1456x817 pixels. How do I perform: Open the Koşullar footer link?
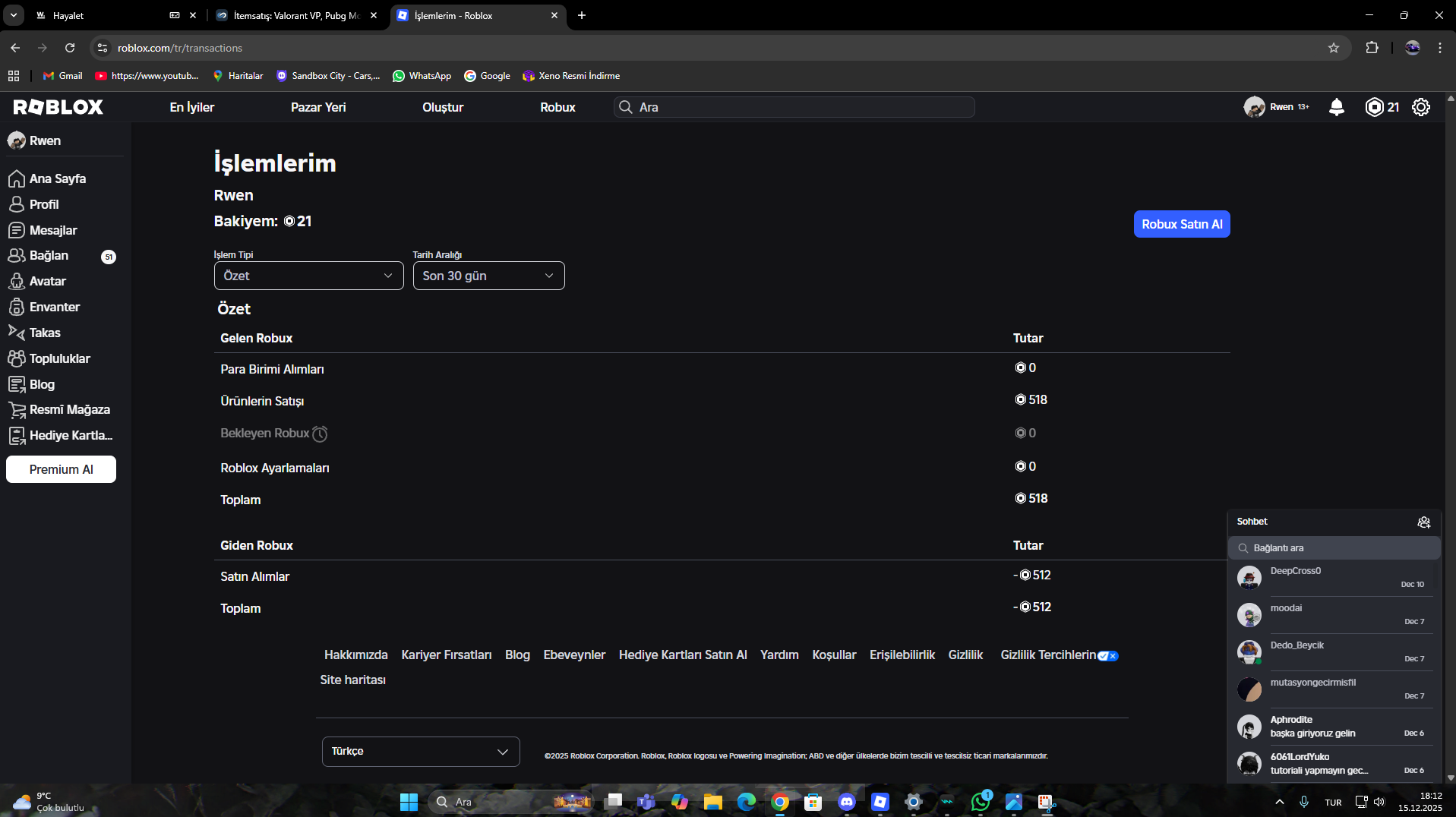[x=834, y=655]
